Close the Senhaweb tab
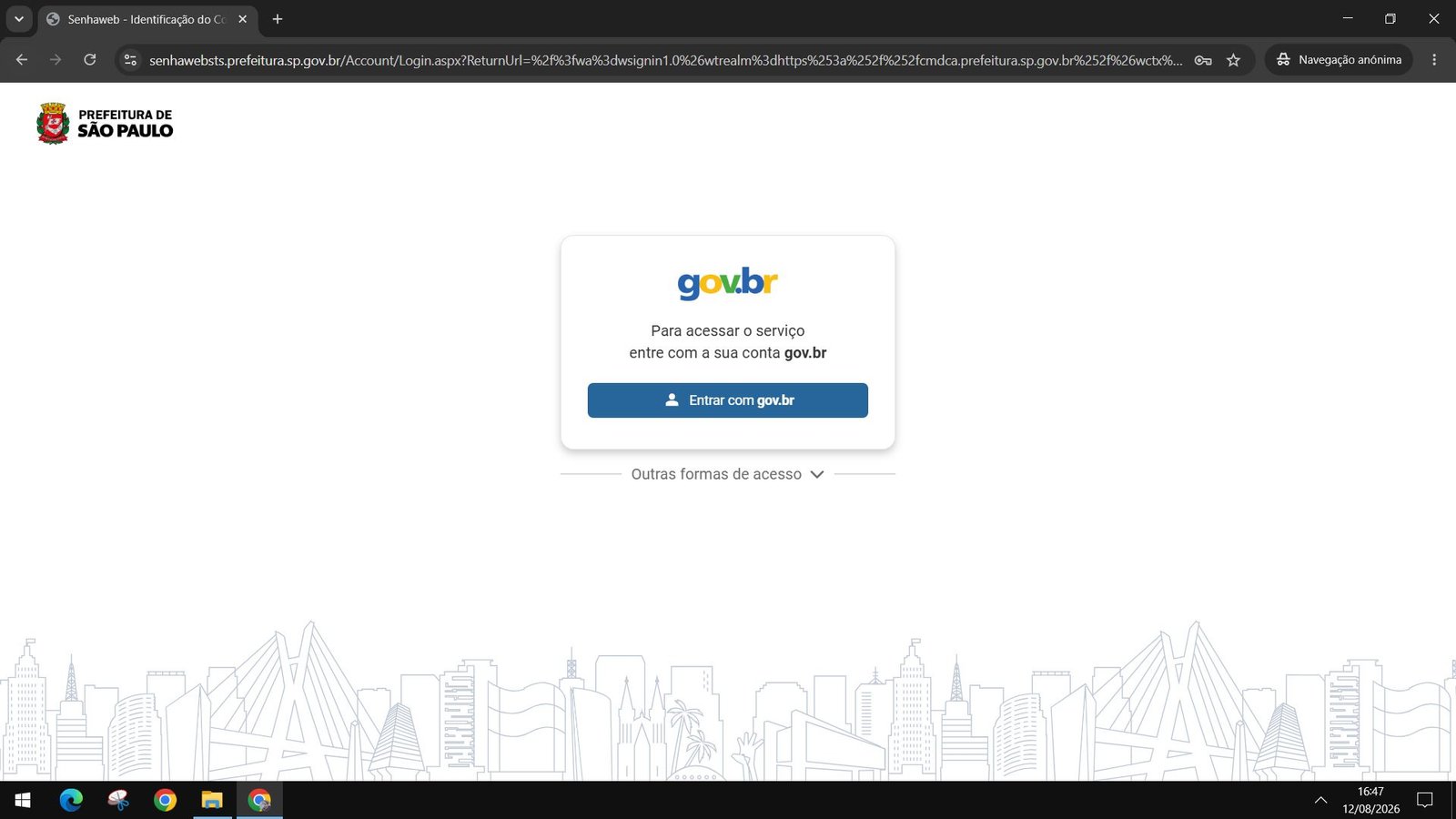Viewport: 1456px width, 819px height. tap(242, 19)
